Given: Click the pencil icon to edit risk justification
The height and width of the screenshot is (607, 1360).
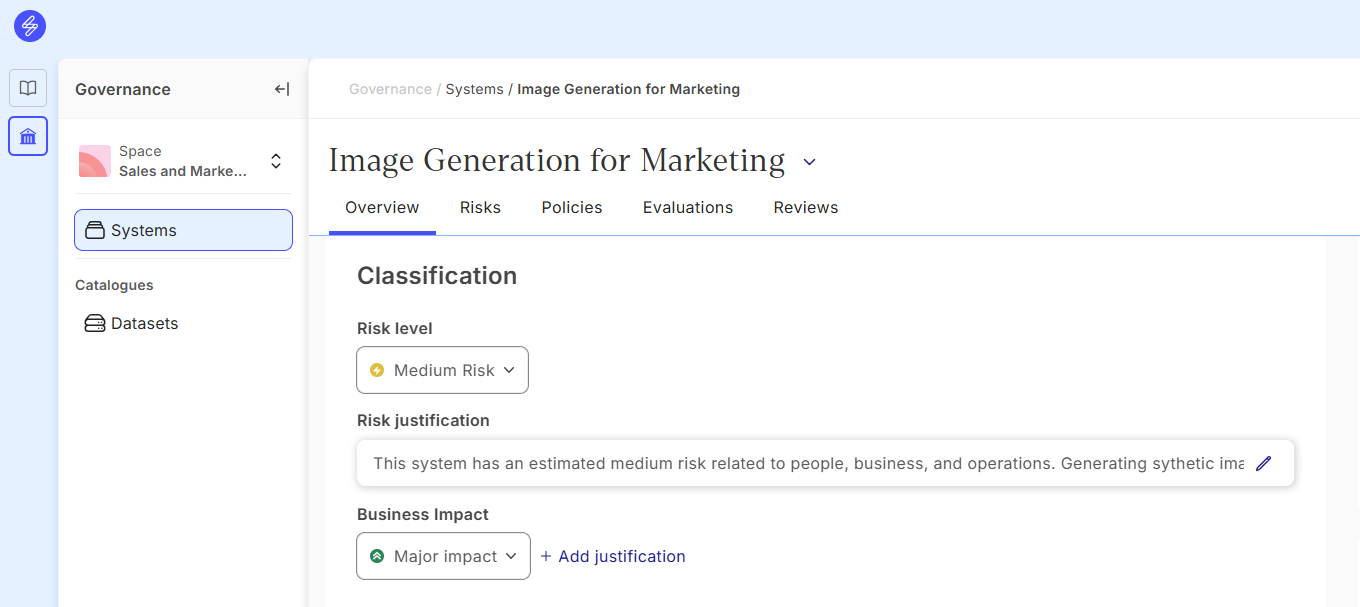Looking at the screenshot, I should point(1263,463).
